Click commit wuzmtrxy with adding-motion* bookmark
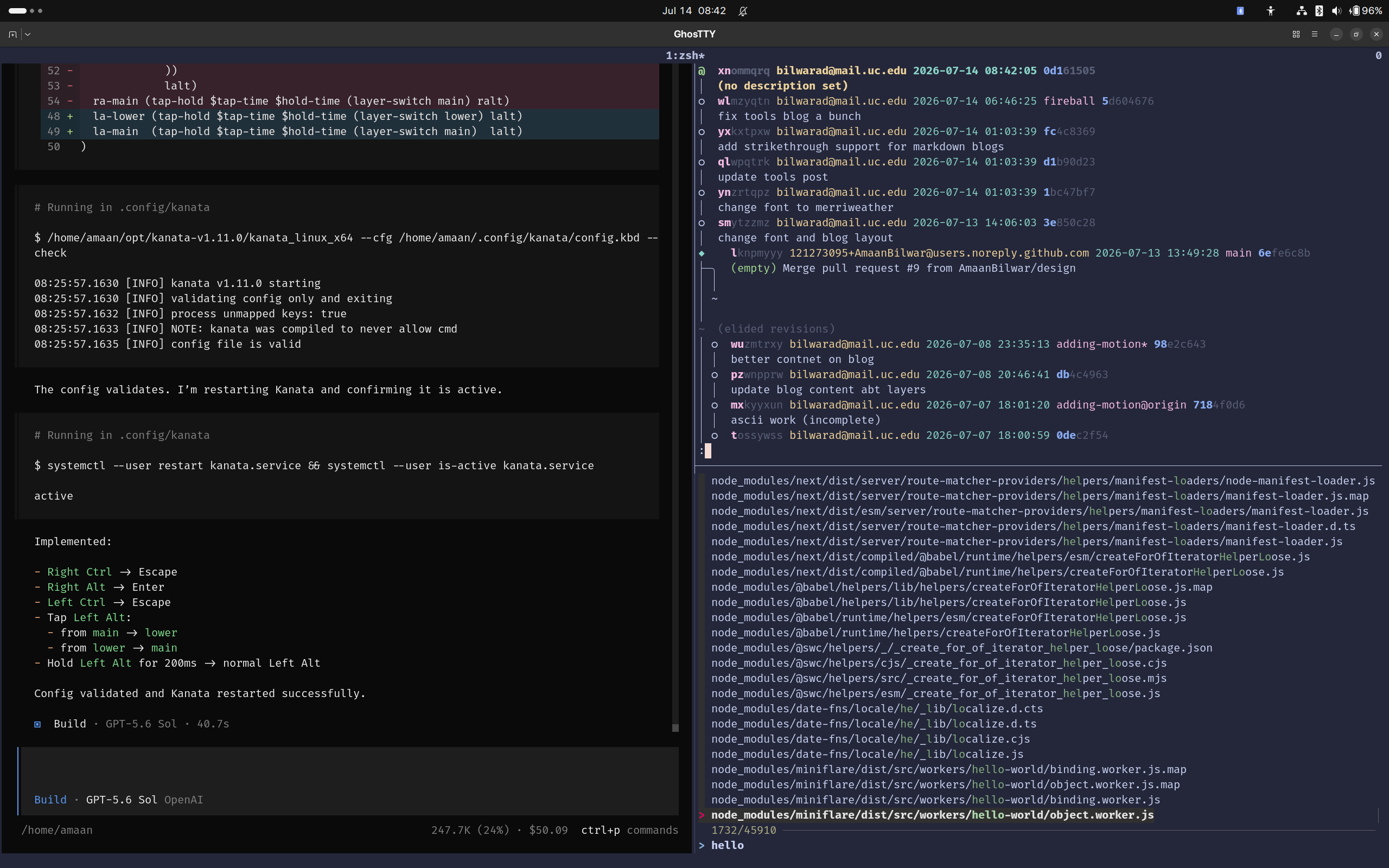 (968, 344)
